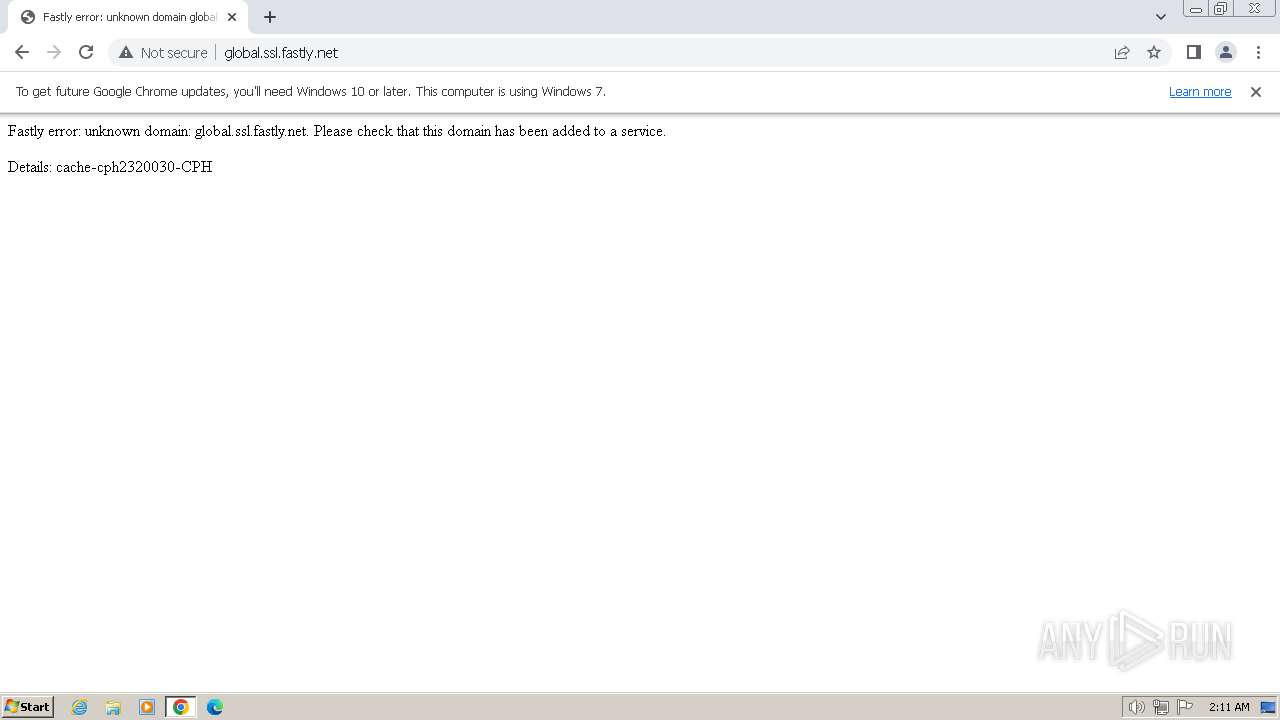Screen dimensions: 1280x720
Task: Open Windows Explorer folder in taskbar
Action: (x=113, y=707)
